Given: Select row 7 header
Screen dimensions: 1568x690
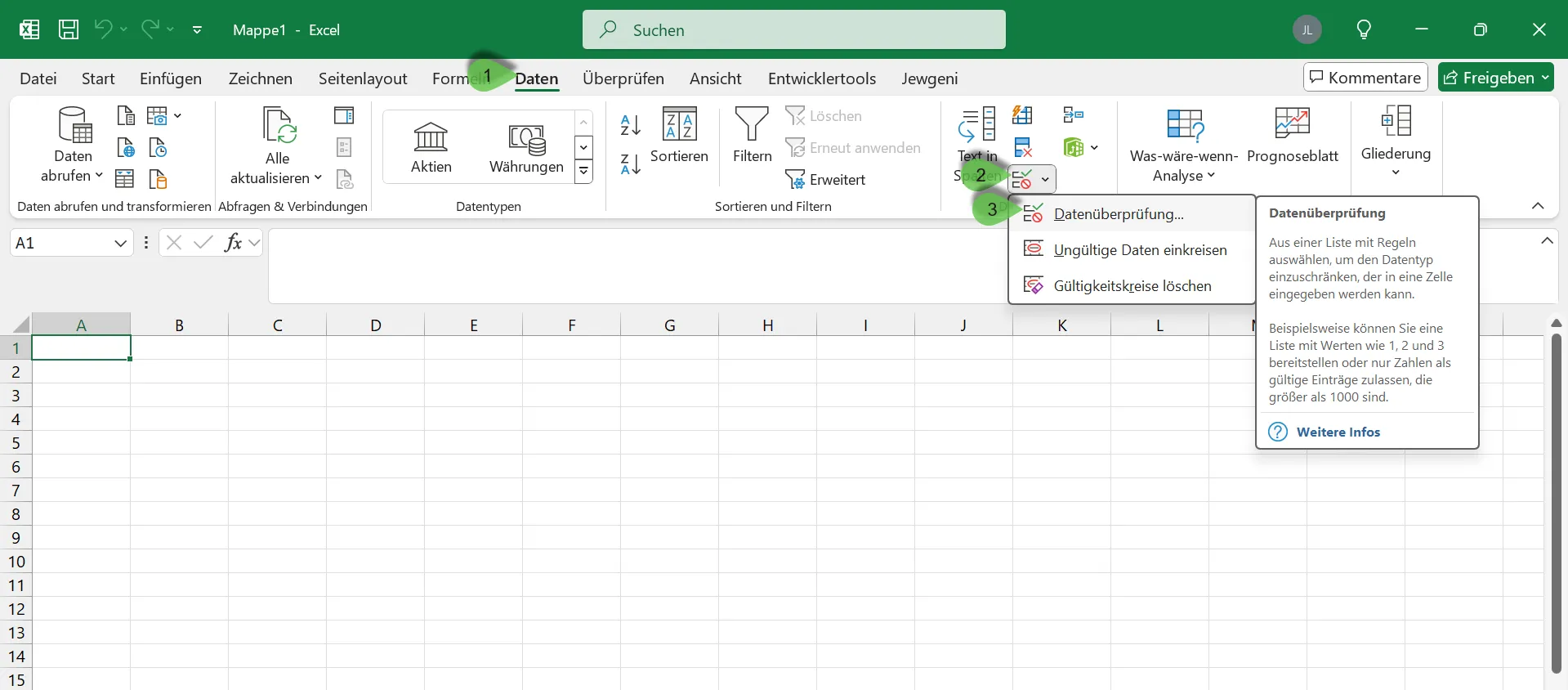Looking at the screenshot, I should point(16,491).
